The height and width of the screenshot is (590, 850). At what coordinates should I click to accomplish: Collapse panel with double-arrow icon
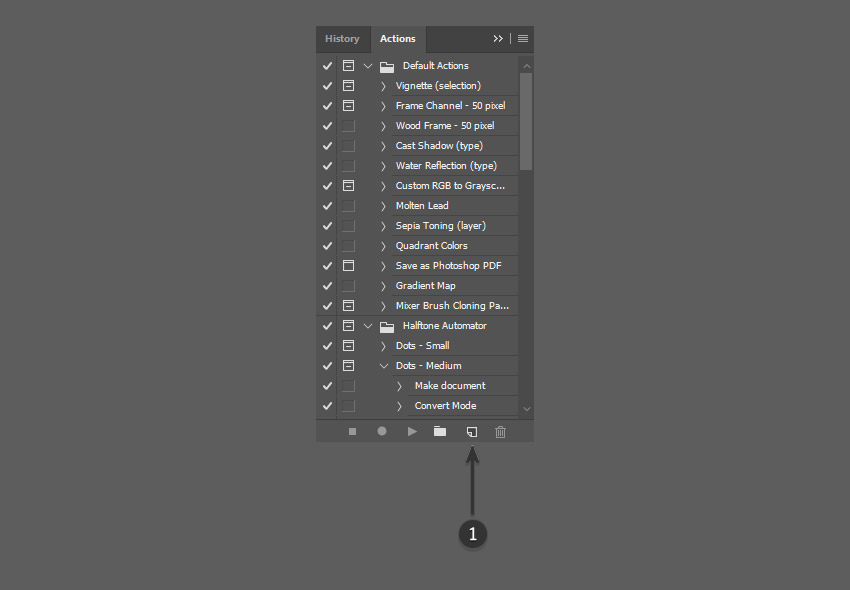[x=498, y=39]
